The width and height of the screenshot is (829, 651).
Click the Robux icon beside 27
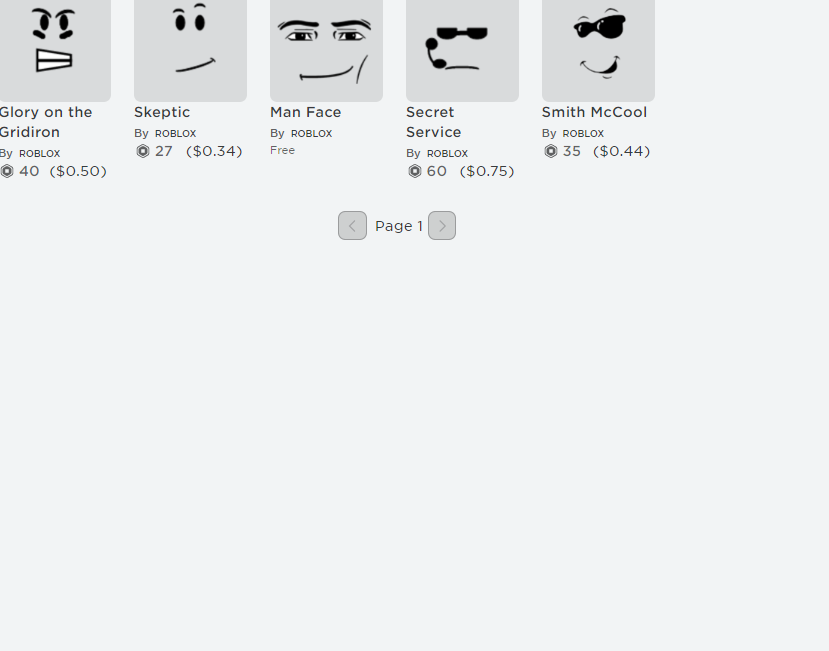(143, 151)
